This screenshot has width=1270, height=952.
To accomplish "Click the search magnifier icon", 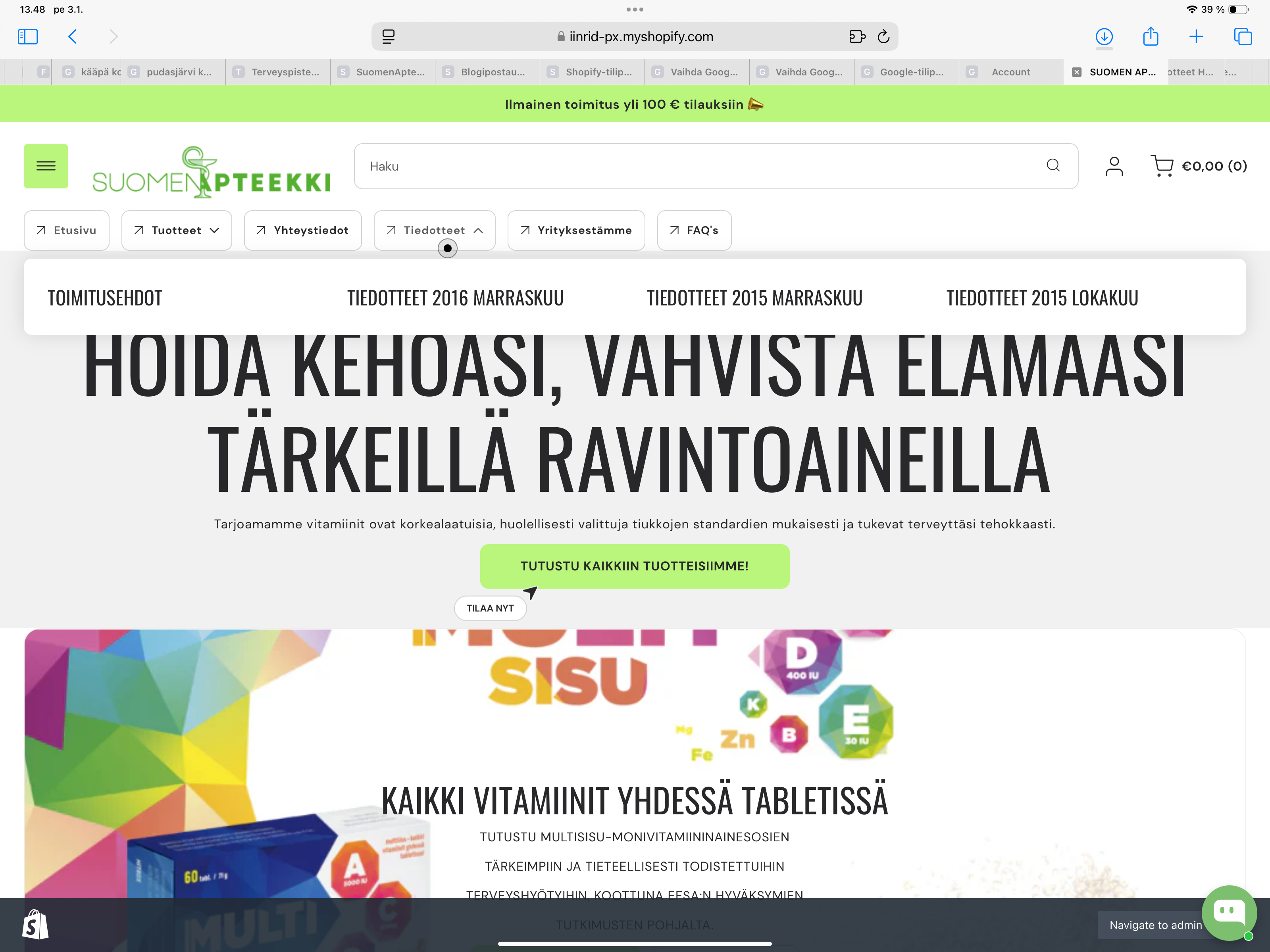I will [x=1053, y=165].
